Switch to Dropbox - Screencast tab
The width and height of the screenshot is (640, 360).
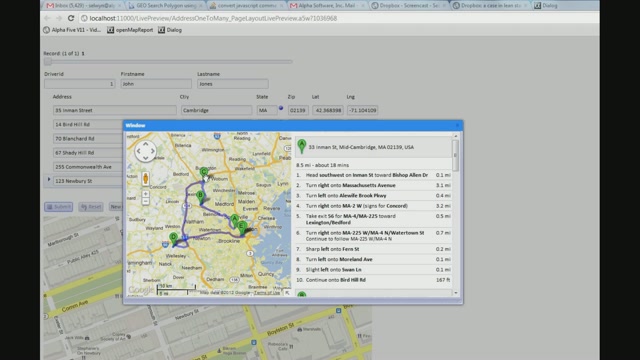[409, 6]
